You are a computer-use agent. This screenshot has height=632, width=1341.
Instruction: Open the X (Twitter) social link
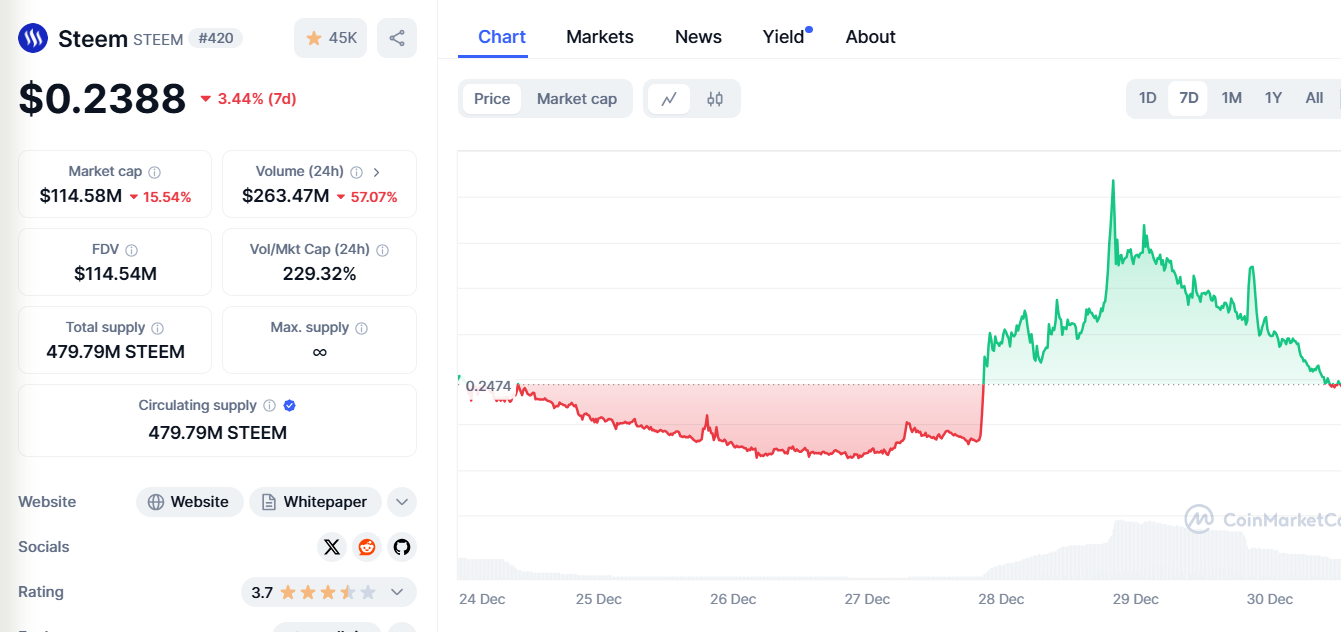pyautogui.click(x=332, y=547)
